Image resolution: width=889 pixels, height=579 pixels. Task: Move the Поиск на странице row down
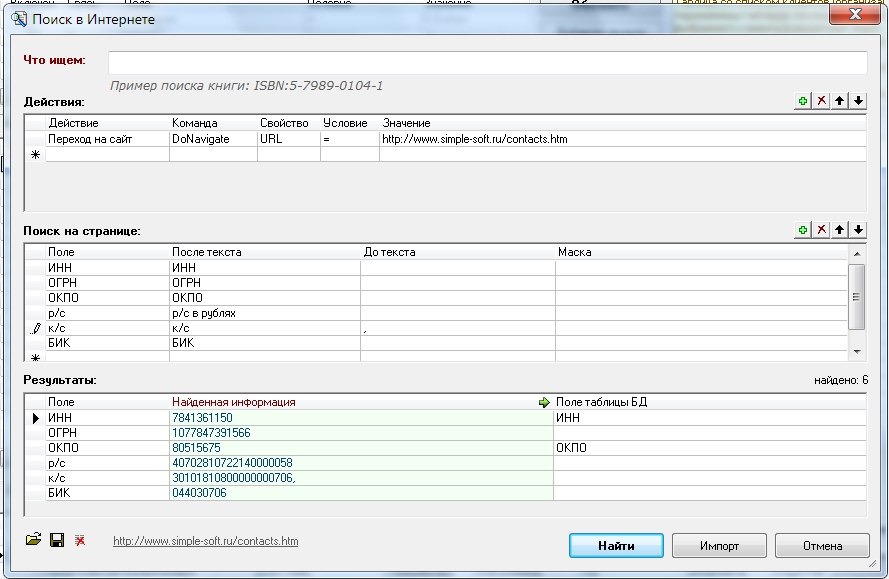point(858,230)
